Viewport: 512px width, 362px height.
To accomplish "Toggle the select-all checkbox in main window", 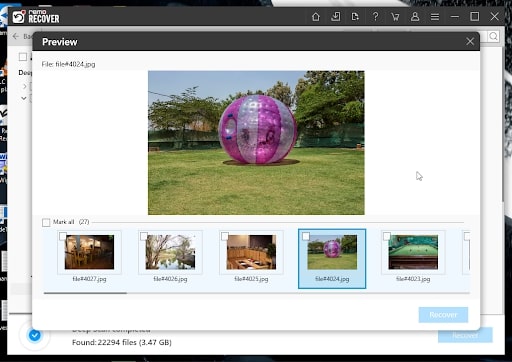I will pyautogui.click(x=23, y=57).
